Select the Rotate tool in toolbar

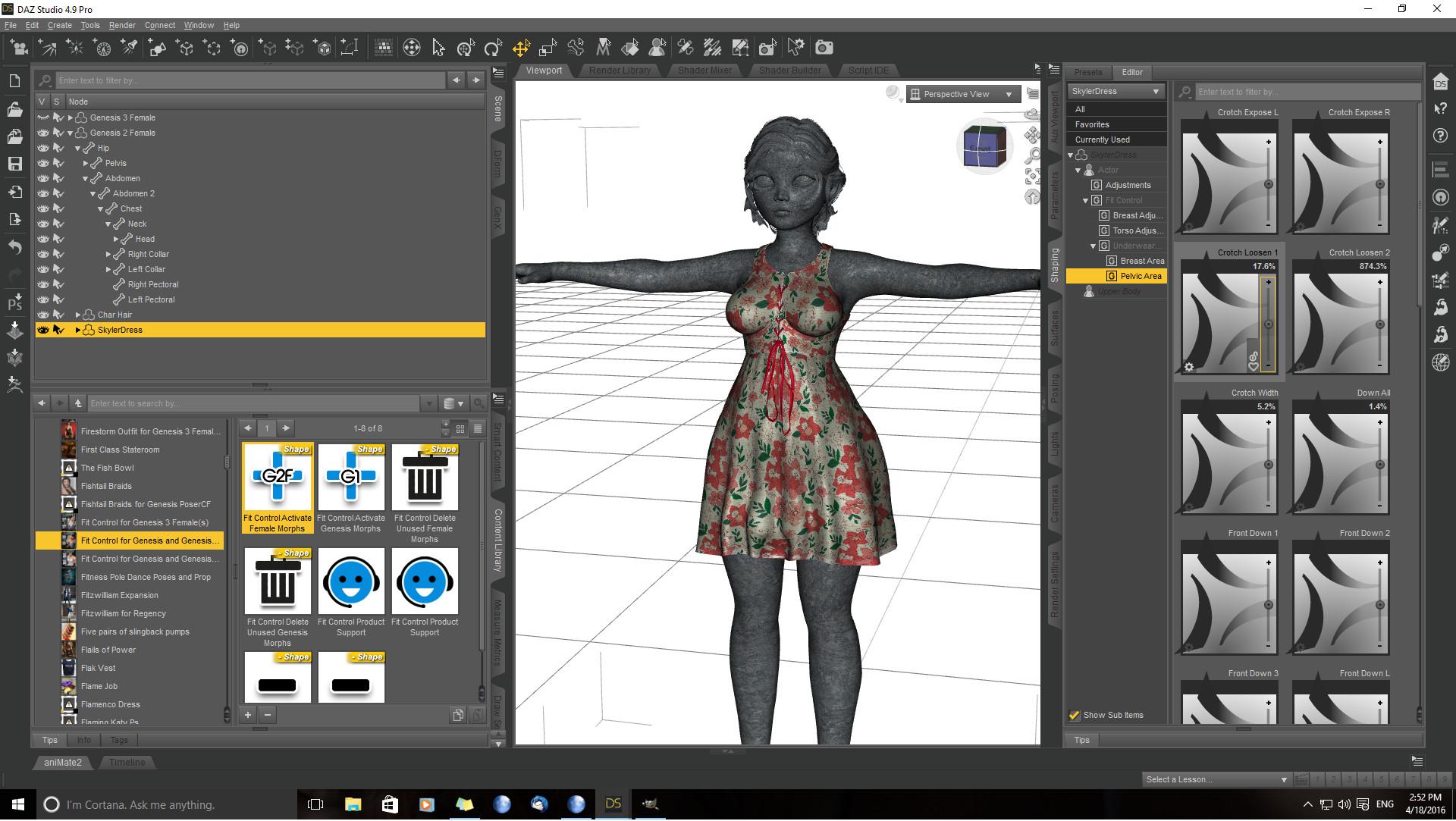[493, 48]
